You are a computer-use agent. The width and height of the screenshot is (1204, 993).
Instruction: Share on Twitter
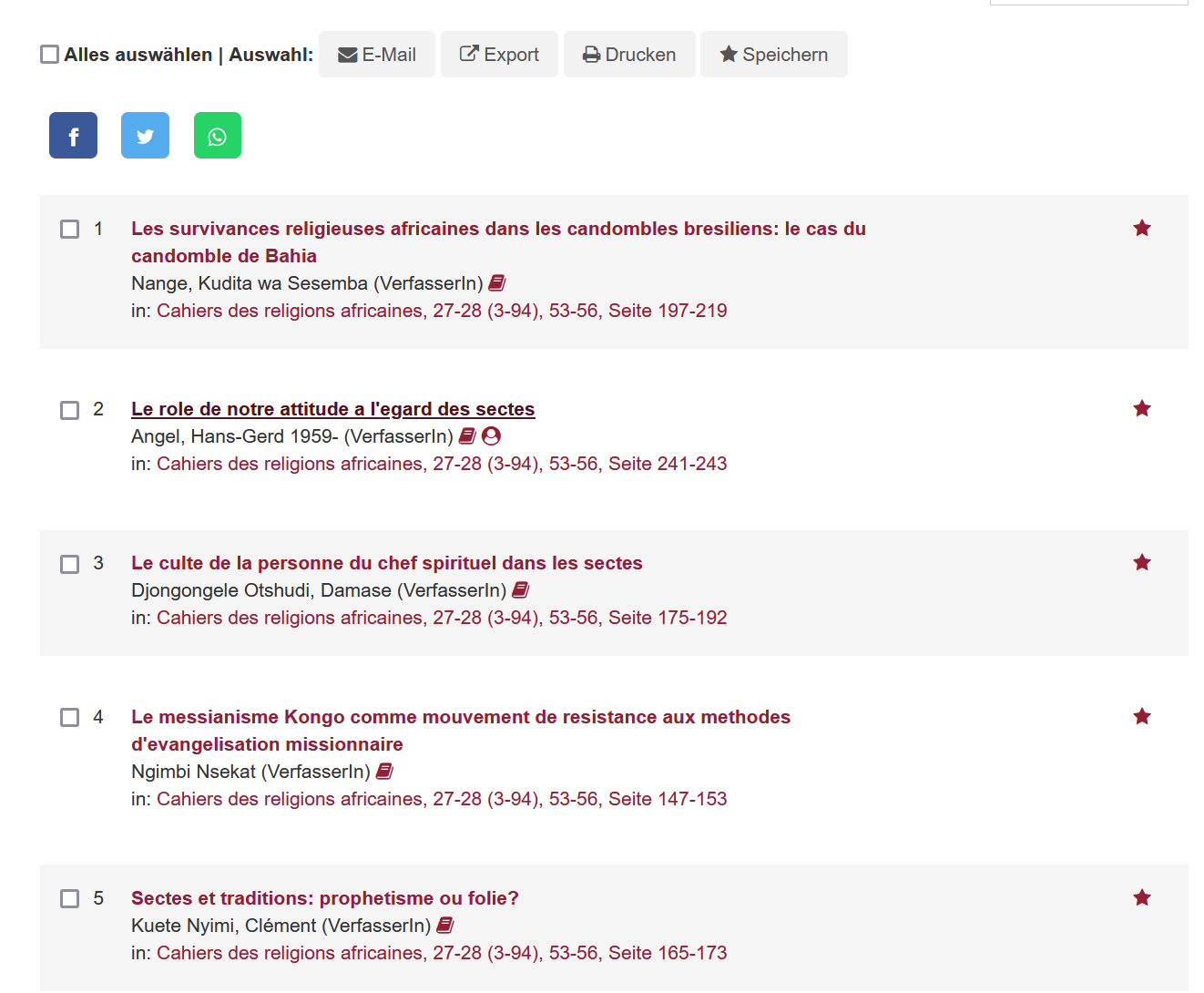pyautogui.click(x=145, y=136)
